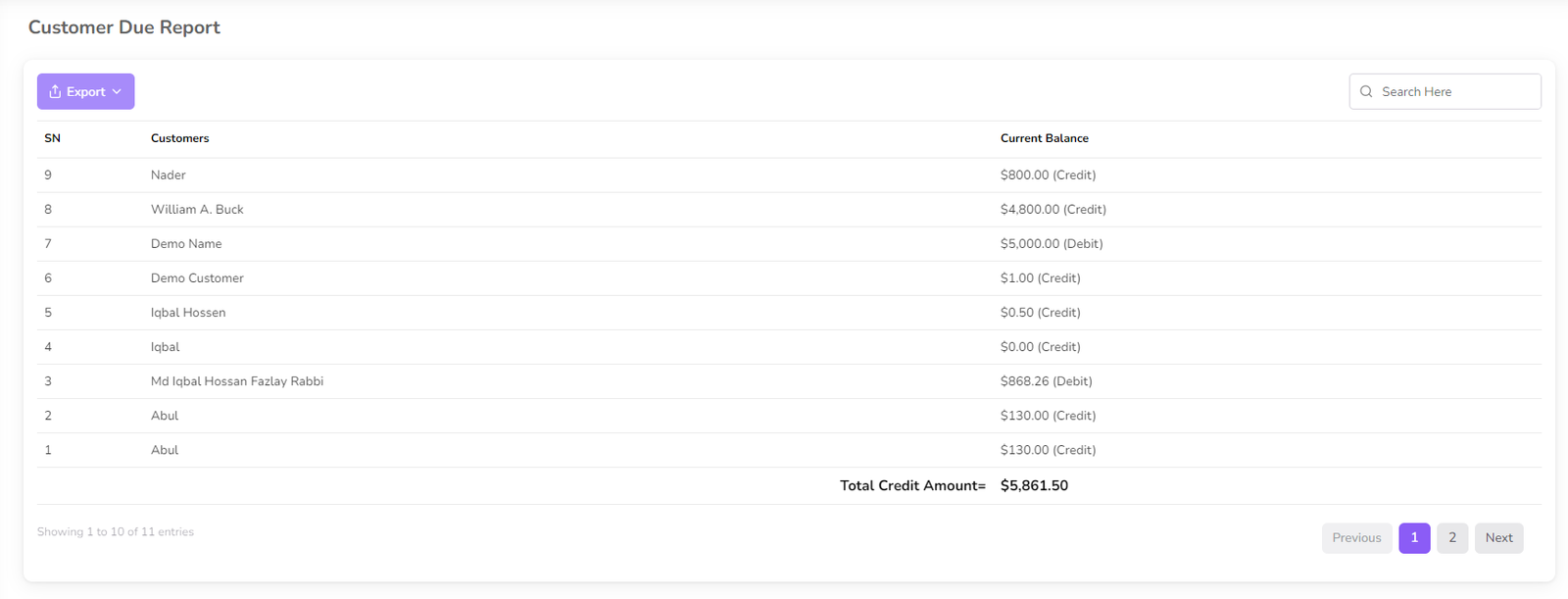Click the Total Credit Amount value
The height and width of the screenshot is (599, 1568).
point(1034,485)
